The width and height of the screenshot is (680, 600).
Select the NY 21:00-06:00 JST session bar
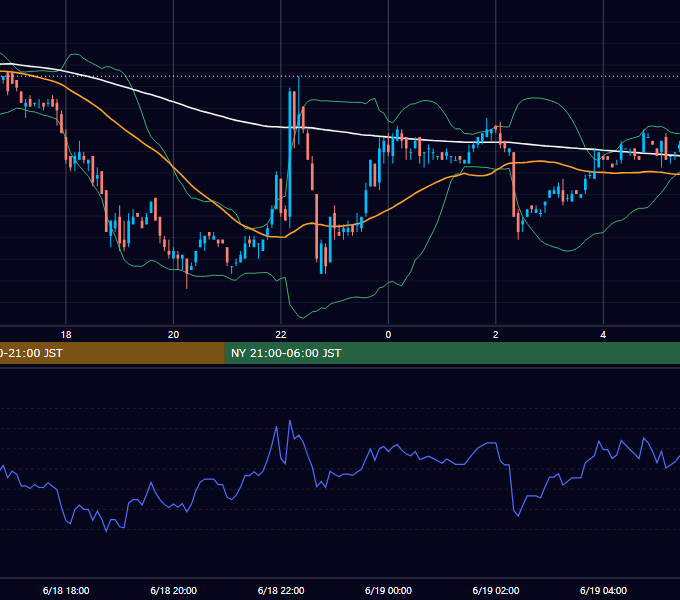(x=452, y=353)
